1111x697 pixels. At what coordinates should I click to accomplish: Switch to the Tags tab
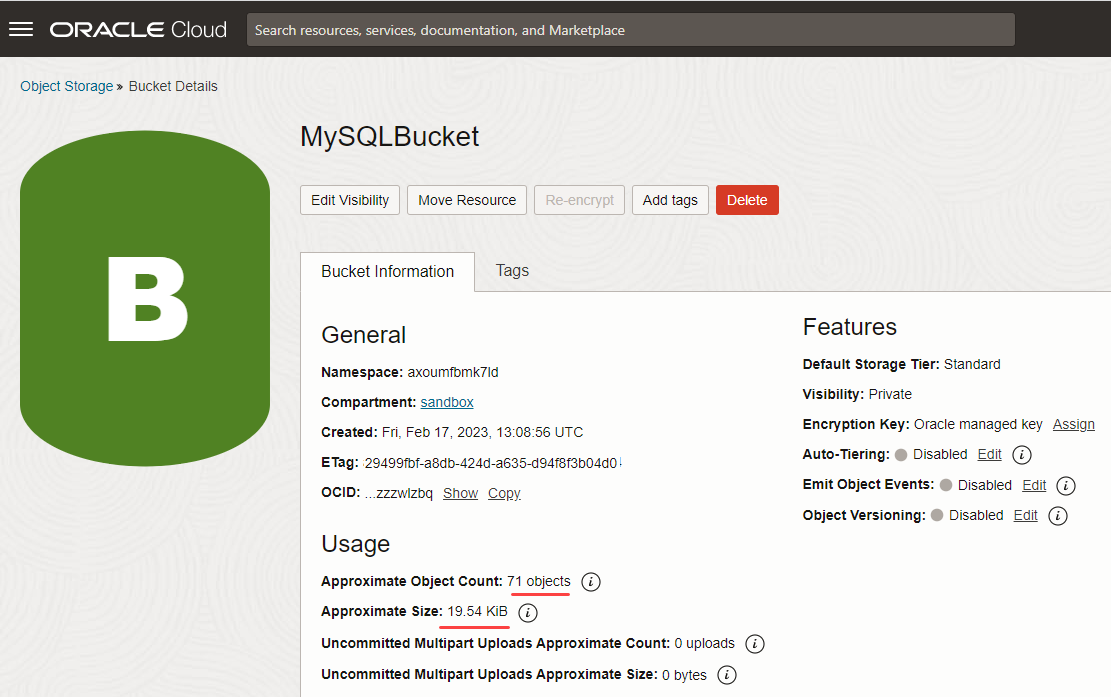(512, 271)
